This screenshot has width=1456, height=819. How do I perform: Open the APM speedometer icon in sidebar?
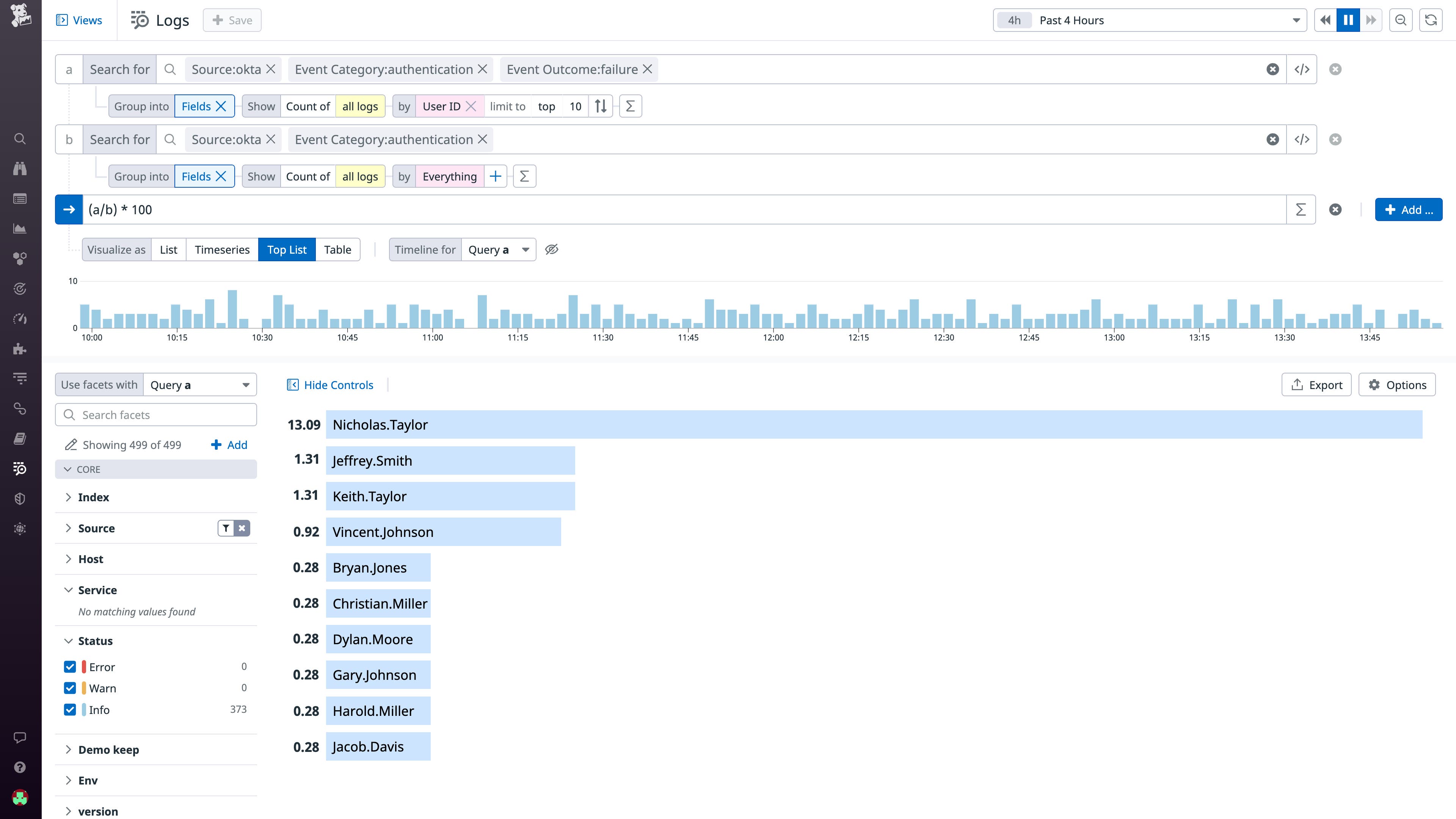coord(20,319)
